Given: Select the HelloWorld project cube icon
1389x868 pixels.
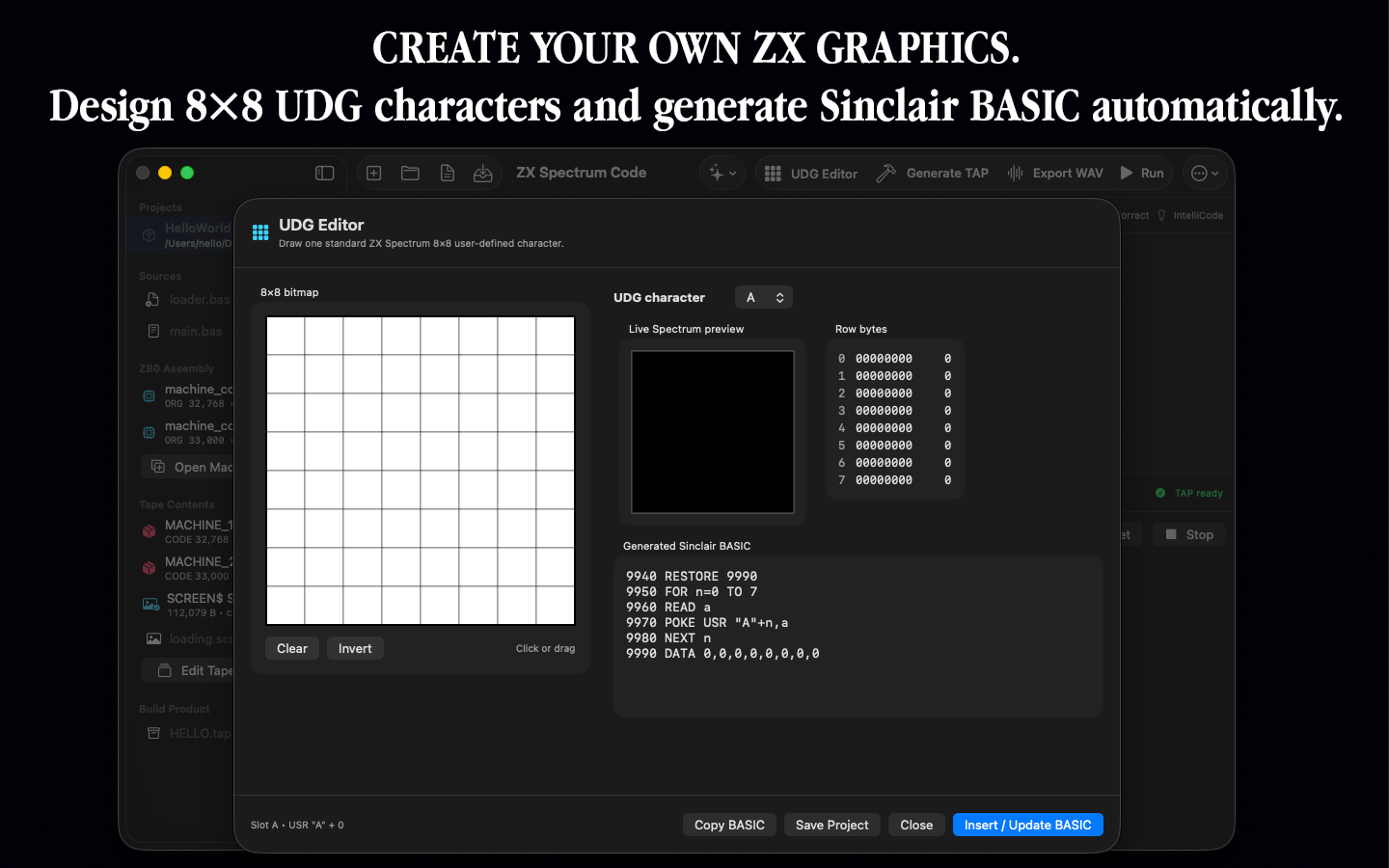Looking at the screenshot, I should click(x=149, y=234).
